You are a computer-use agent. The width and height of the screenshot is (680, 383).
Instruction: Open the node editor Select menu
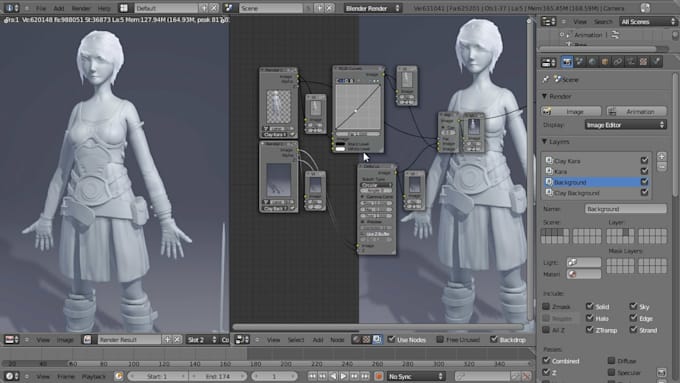(x=296, y=340)
